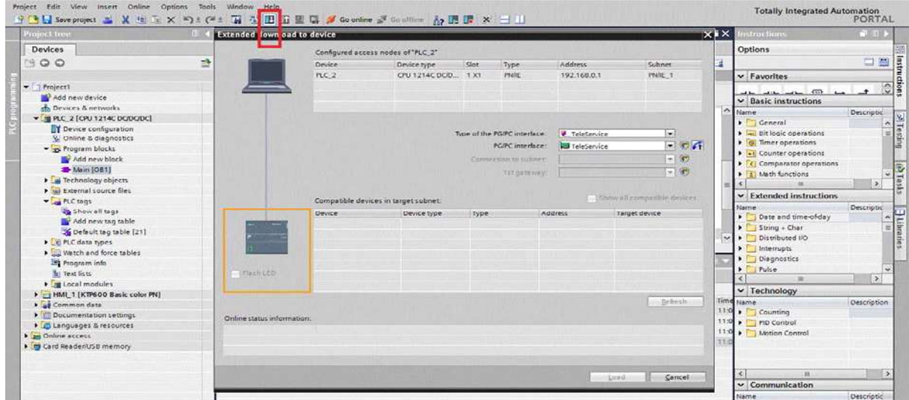Screen dimensions: 909x400
Task: Expand the PLC data types tree node
Action: coord(46,241)
